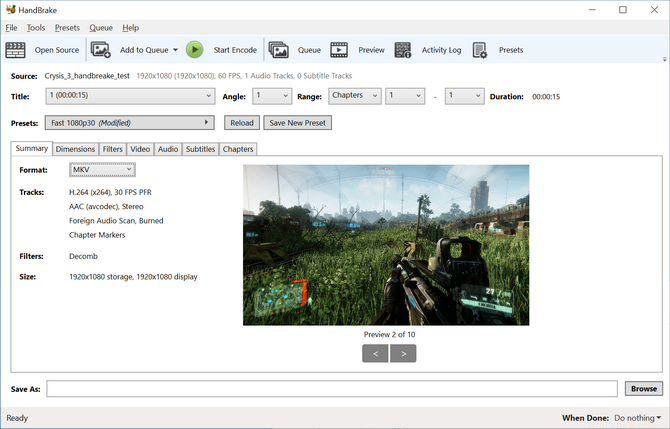Click the Open Source film clapper icon

pyautogui.click(x=16, y=50)
